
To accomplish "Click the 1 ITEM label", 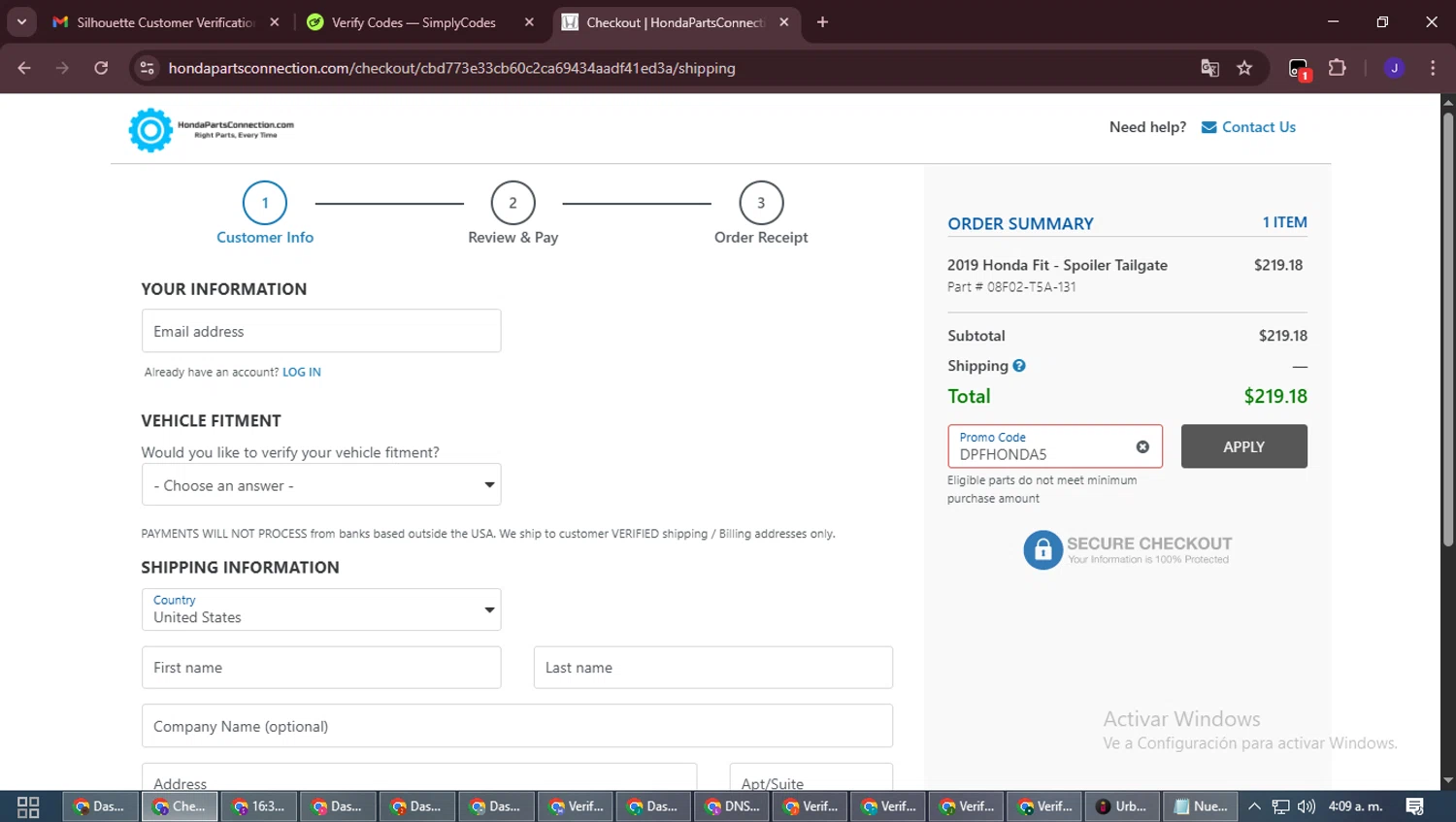I will click(1285, 222).
